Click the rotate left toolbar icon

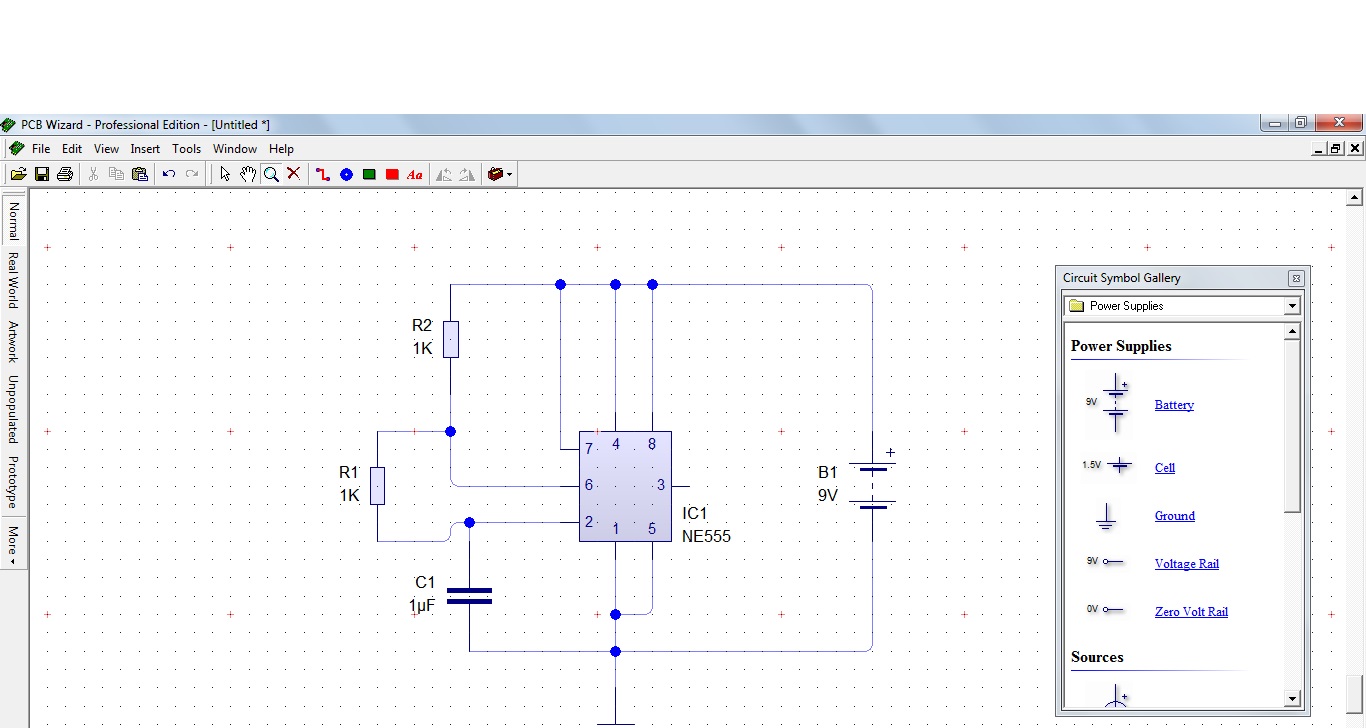point(444,174)
